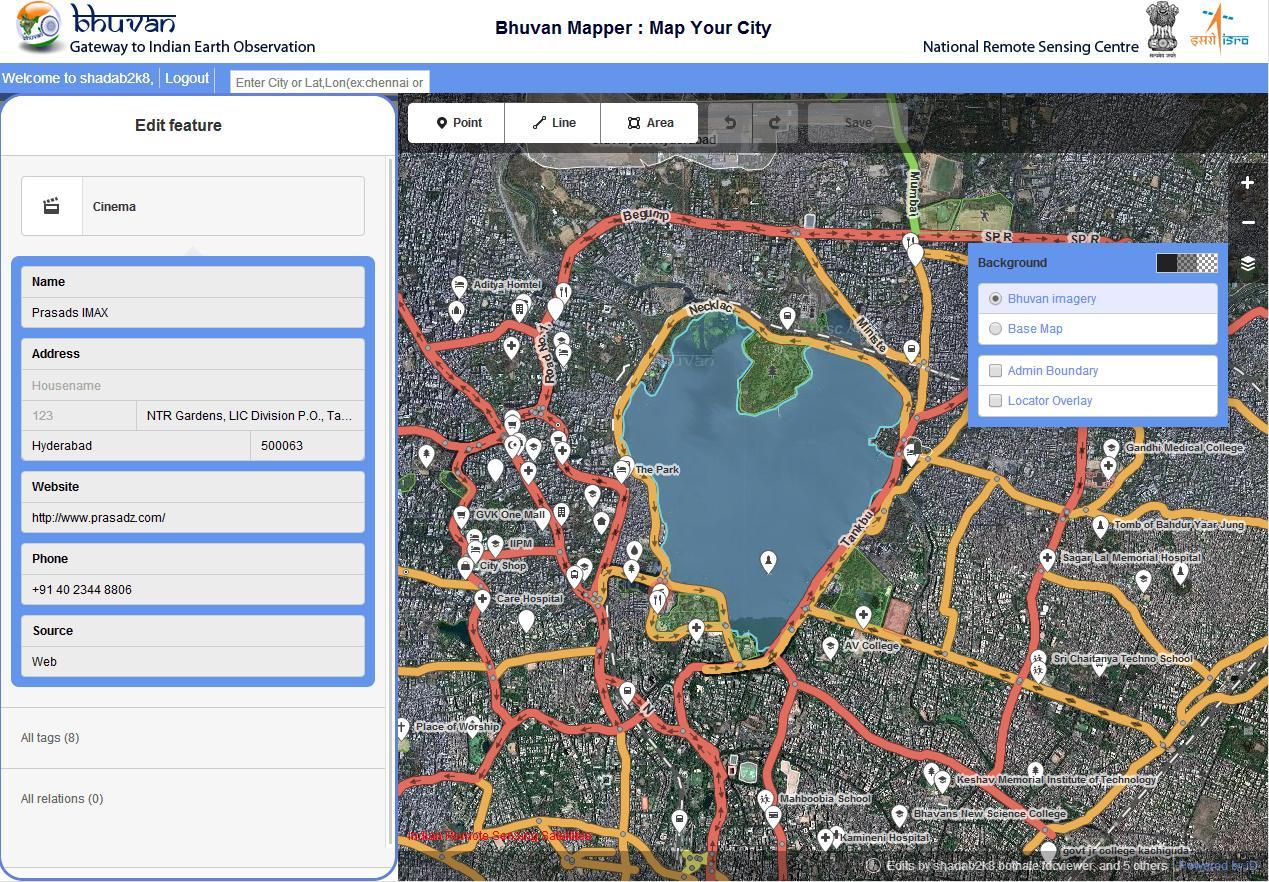Edit the Name field Prasads IMAX
The height and width of the screenshot is (882, 1269).
193,313
